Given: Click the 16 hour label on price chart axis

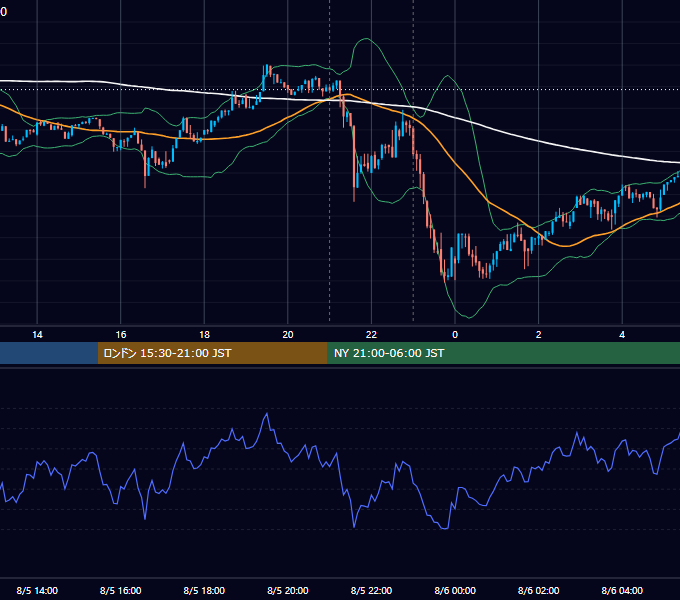Looking at the screenshot, I should point(121,335).
